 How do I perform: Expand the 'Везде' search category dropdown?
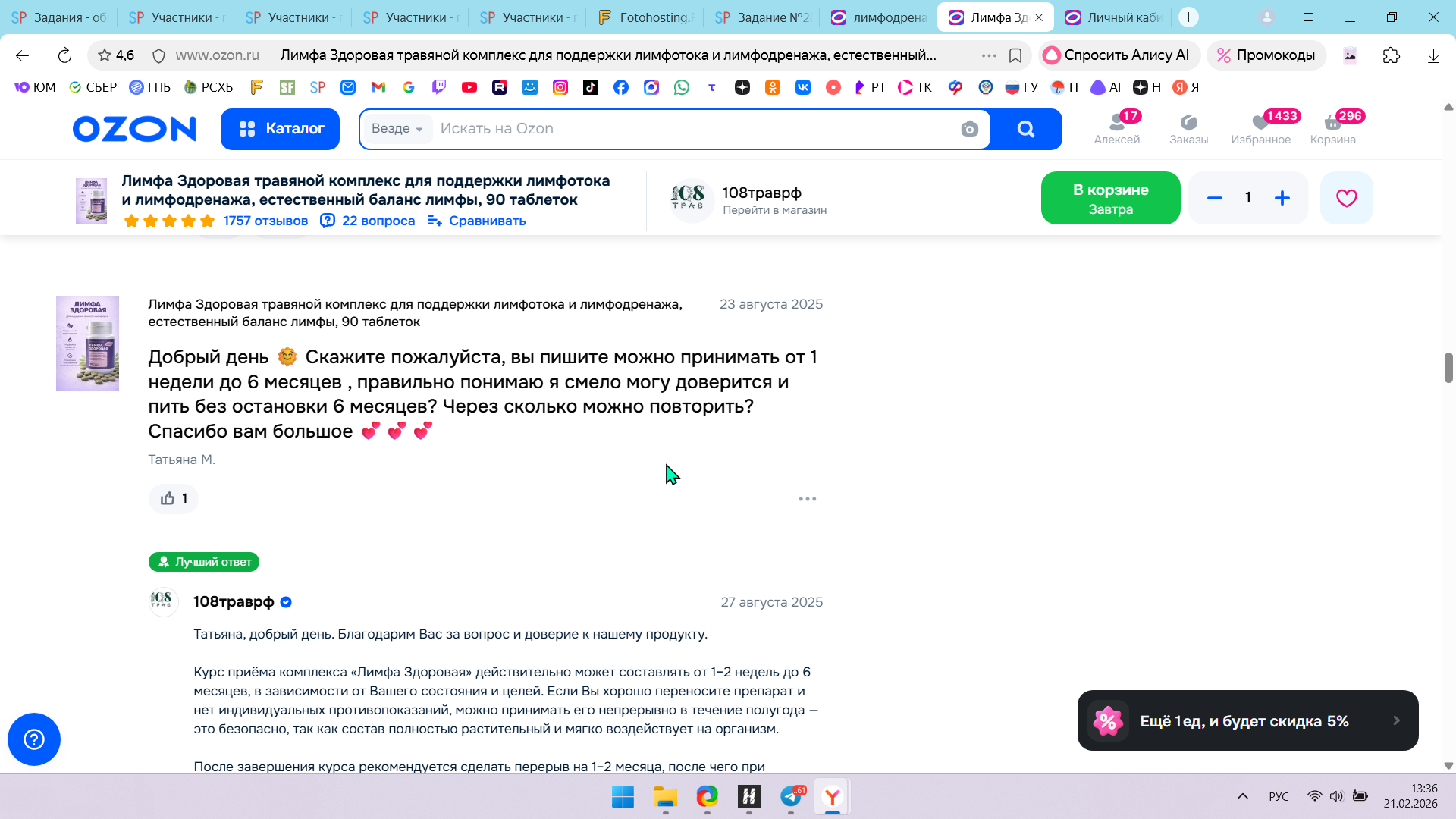(397, 129)
